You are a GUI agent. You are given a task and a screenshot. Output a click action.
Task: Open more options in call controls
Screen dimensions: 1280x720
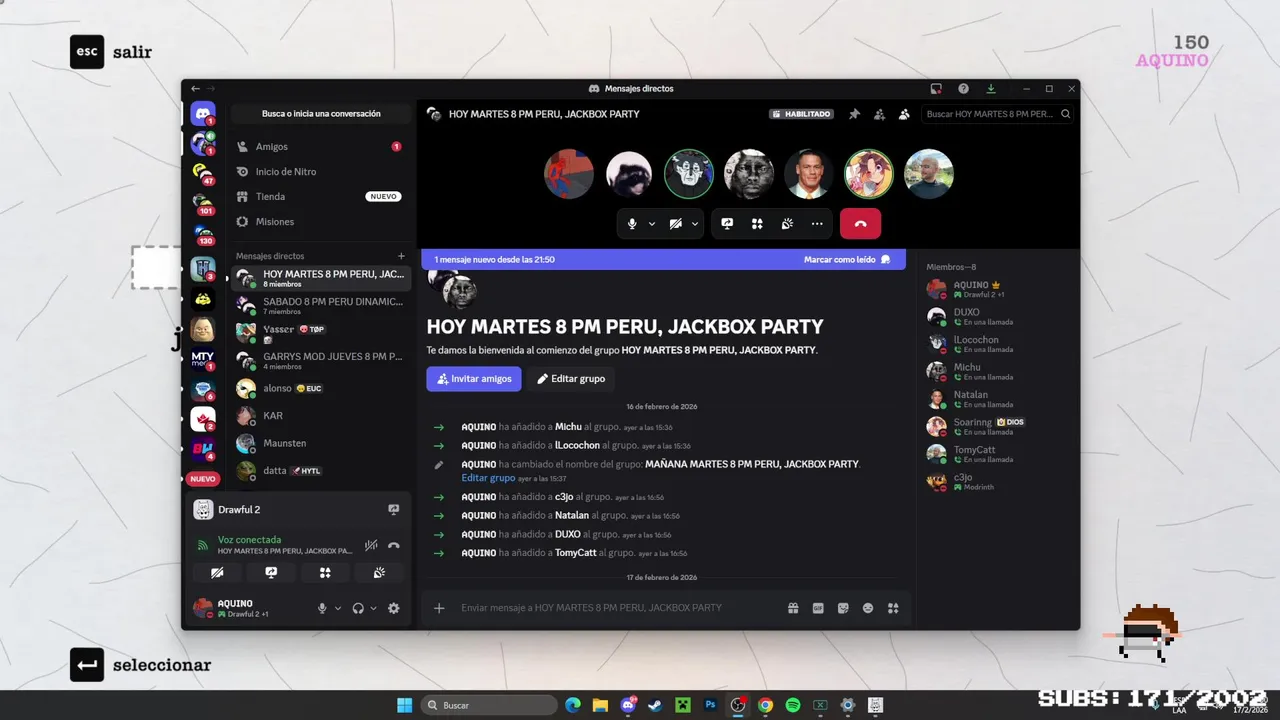pyautogui.click(x=817, y=224)
